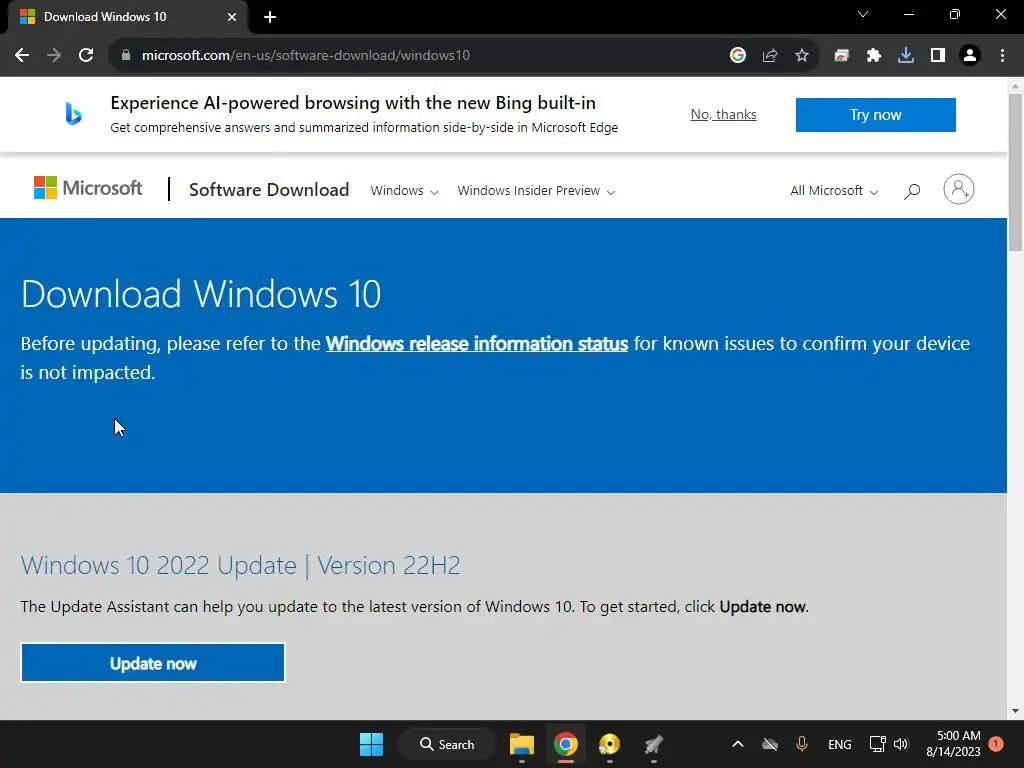
Task: Click the scrollbar down arrow
Action: click(1015, 711)
